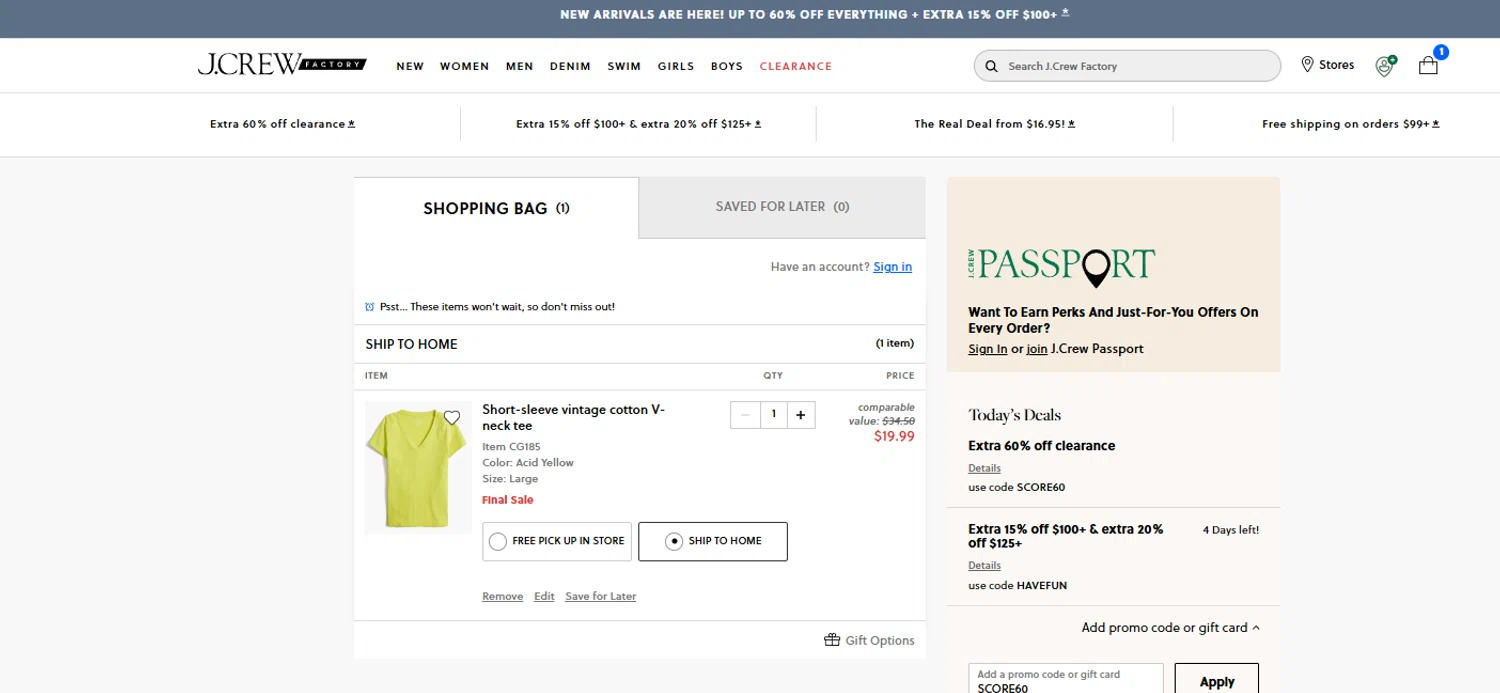The width and height of the screenshot is (1500, 693).
Task: Click the Search J.Crew Factory box
Action: (1127, 66)
